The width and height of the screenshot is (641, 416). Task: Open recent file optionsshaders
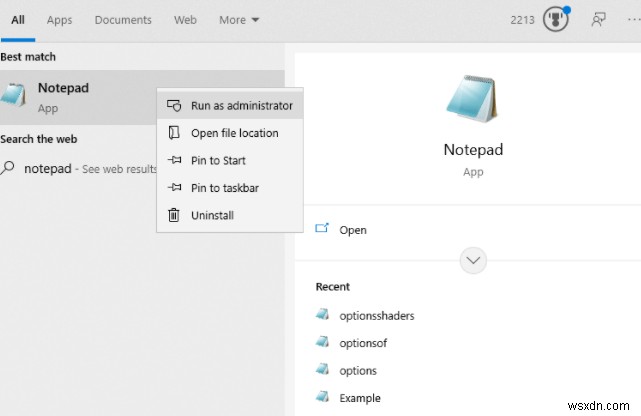click(x=376, y=316)
